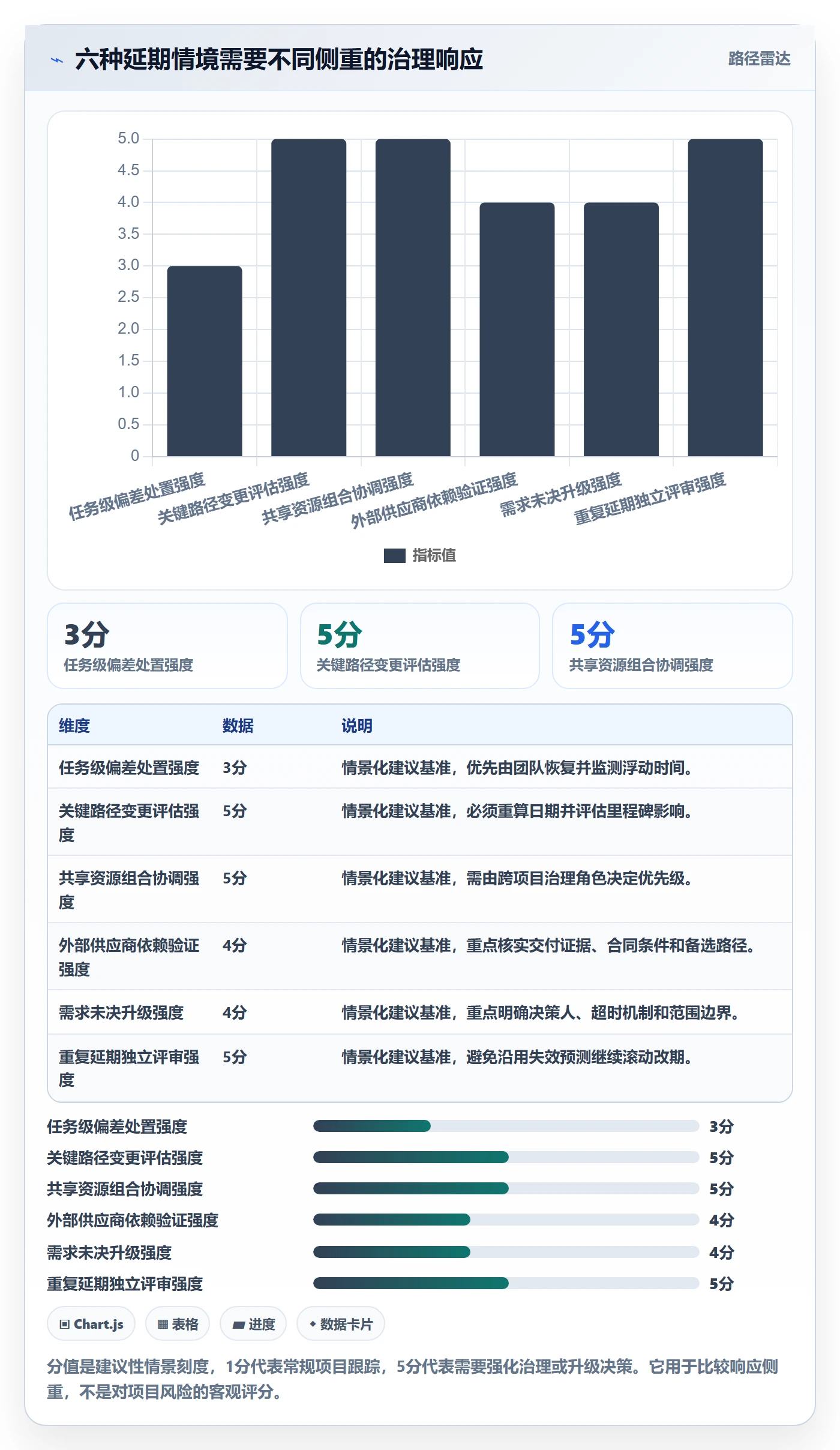Image resolution: width=840 pixels, height=1450 pixels.
Task: Click the 外部供应商依赖验证强度 progress bar
Action: [506, 1220]
